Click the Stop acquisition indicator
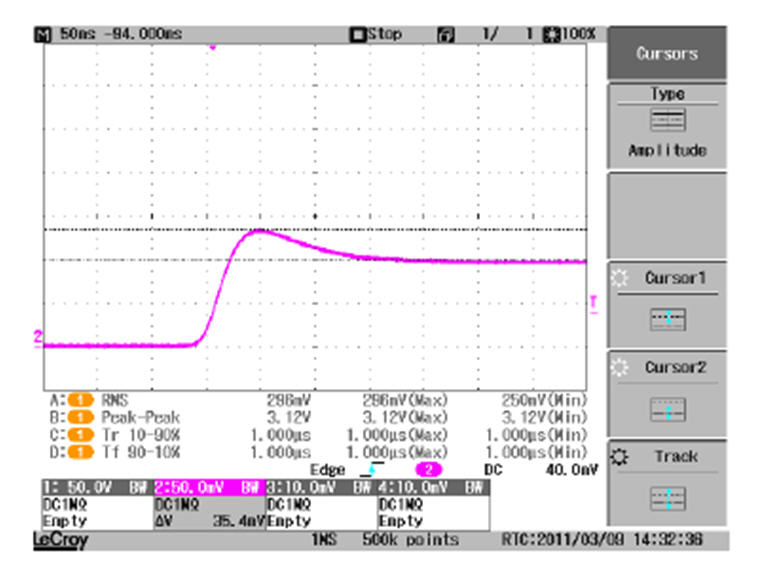 coord(376,34)
